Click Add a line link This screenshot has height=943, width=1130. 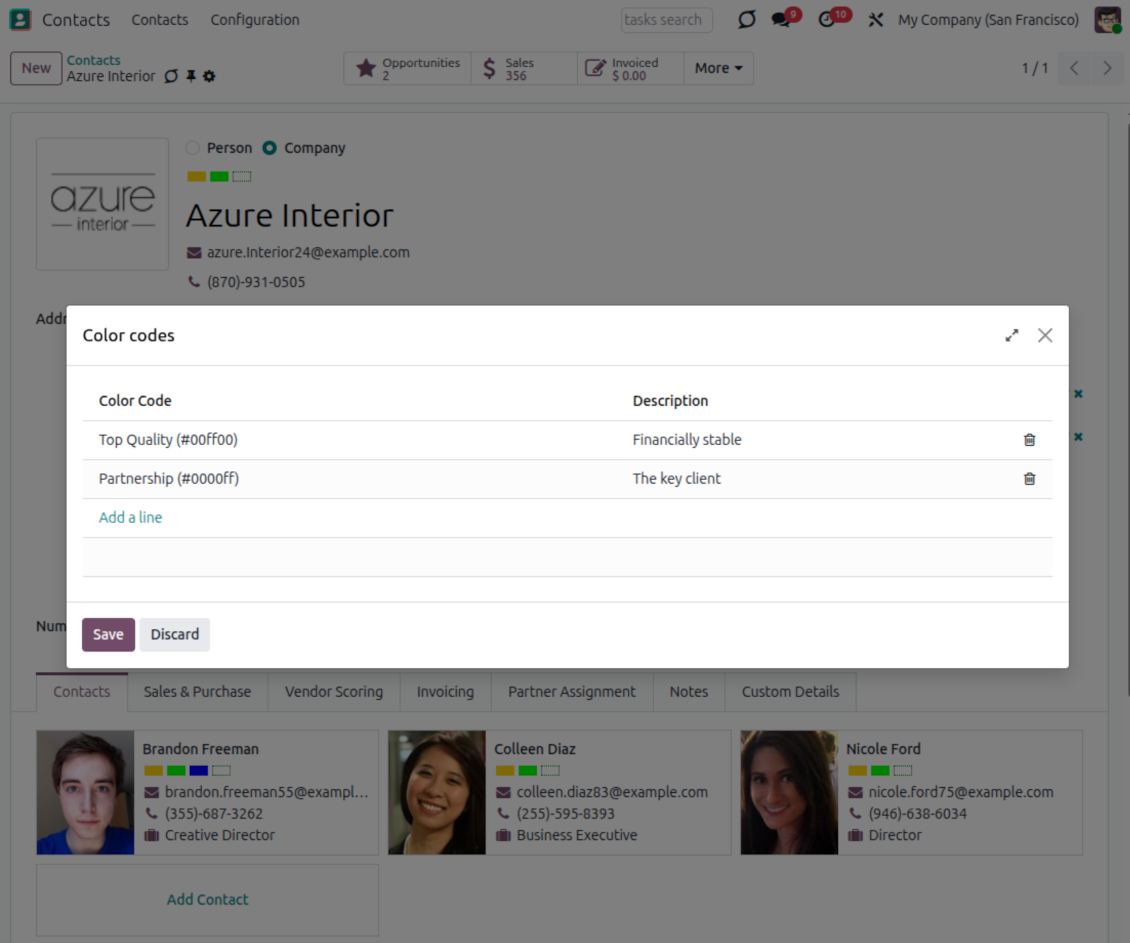pos(130,517)
